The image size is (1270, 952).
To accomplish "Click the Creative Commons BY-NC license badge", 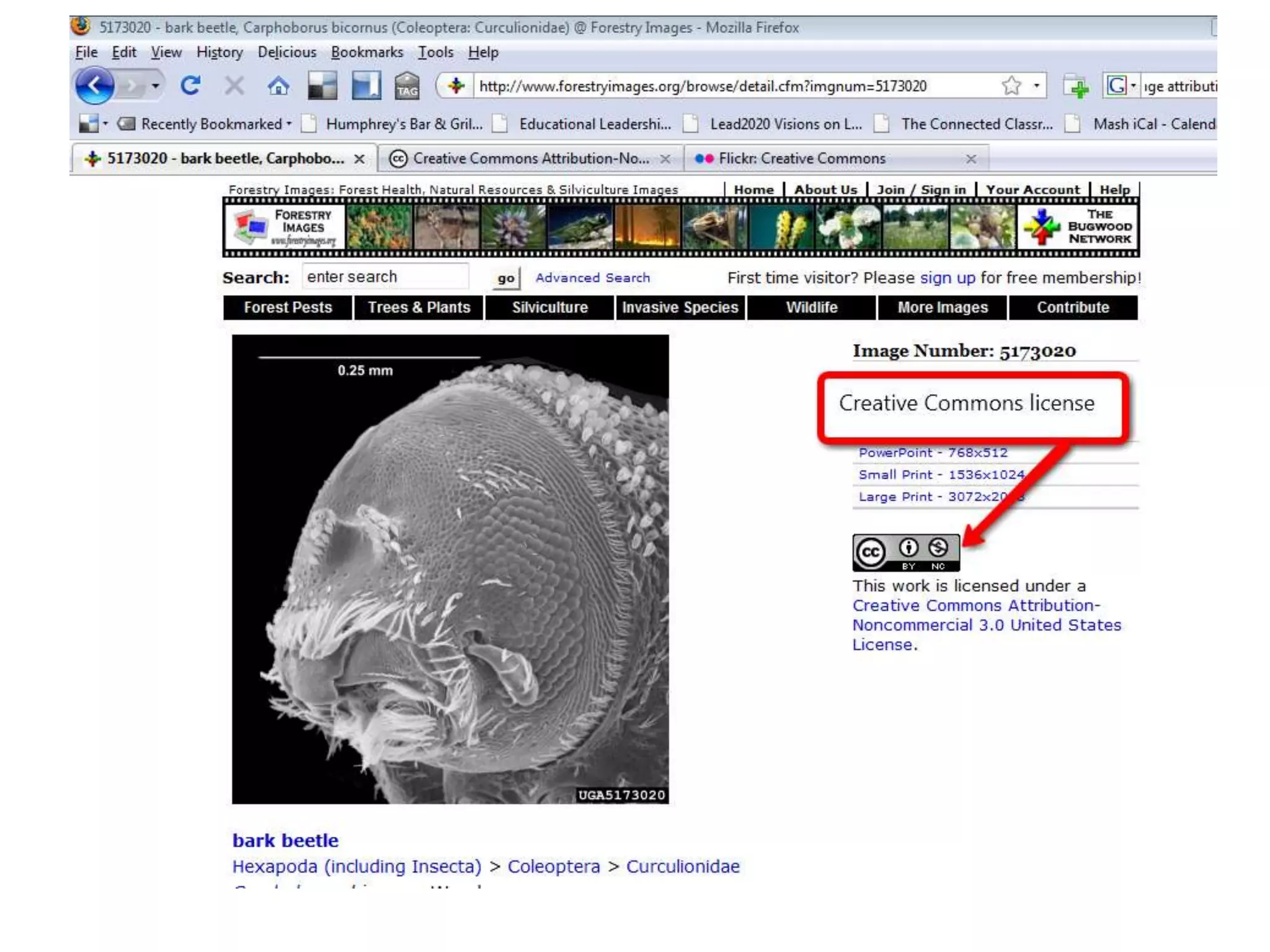I will 905,552.
